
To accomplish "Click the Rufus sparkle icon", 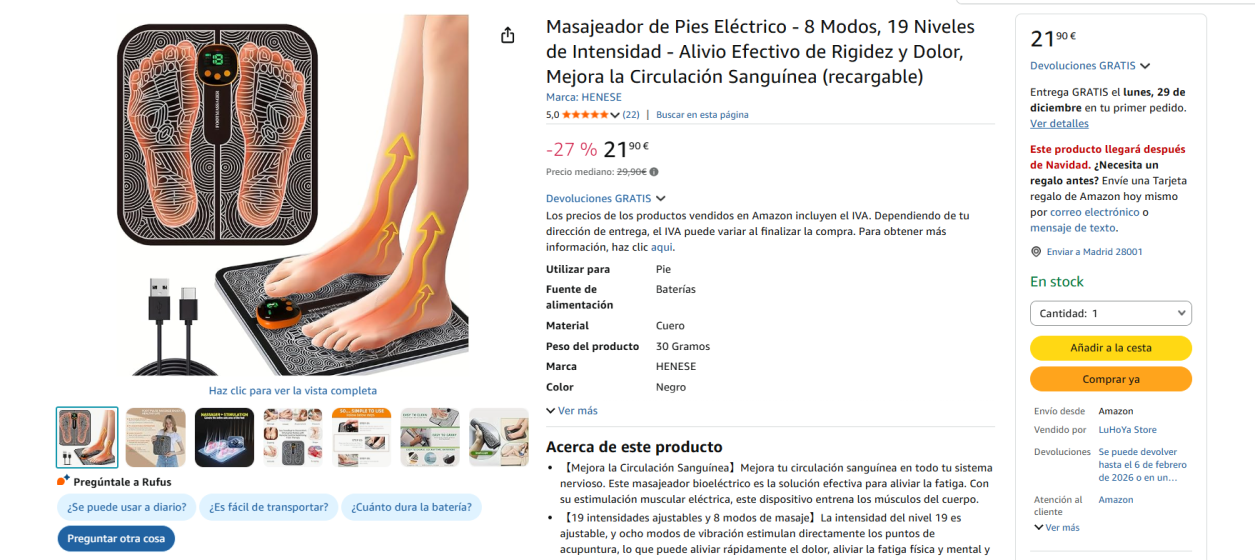I will [63, 482].
